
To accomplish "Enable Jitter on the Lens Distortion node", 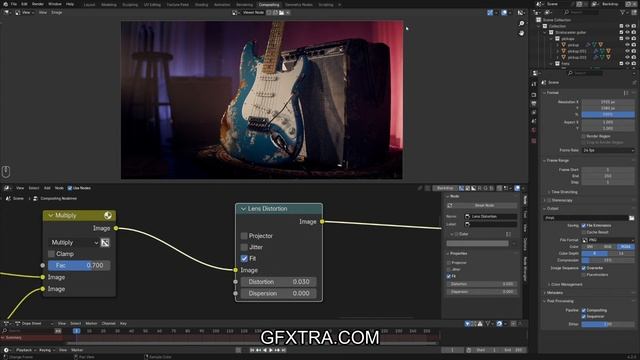I will (244, 247).
